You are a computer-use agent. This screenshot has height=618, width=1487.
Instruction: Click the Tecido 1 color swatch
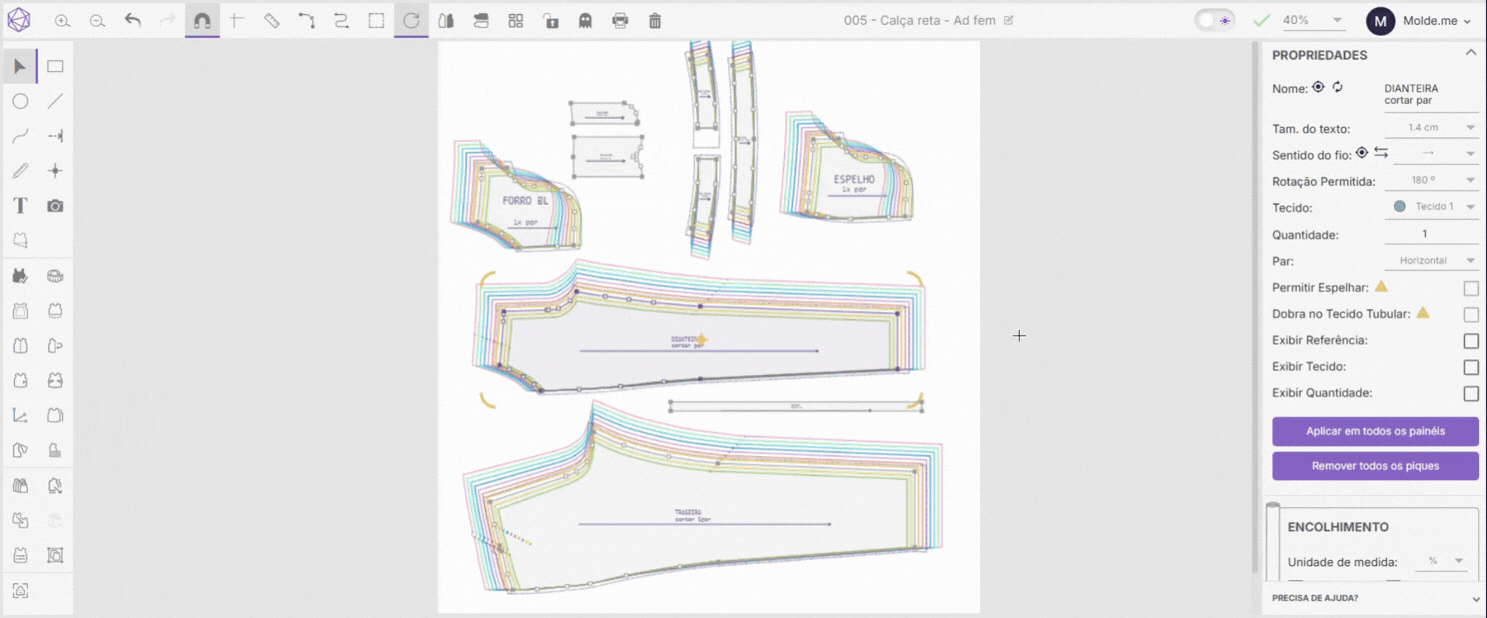point(1399,207)
